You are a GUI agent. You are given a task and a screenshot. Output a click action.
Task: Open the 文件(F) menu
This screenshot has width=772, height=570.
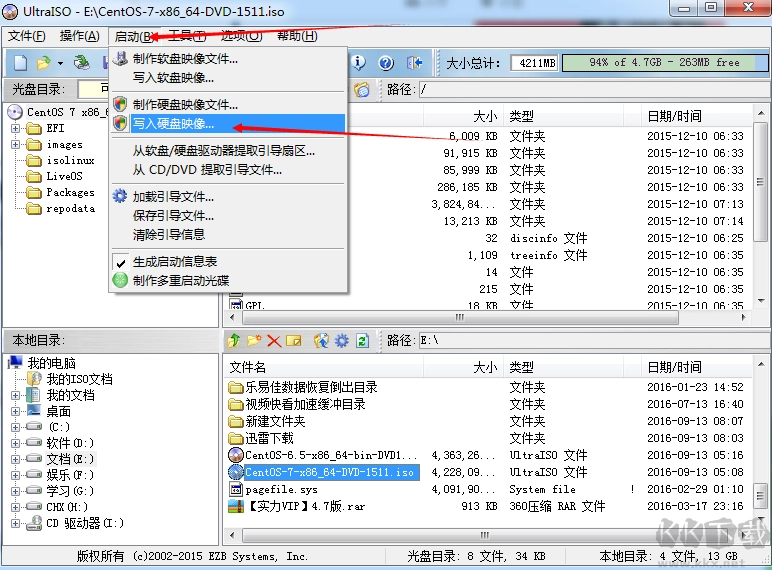[x=27, y=36]
